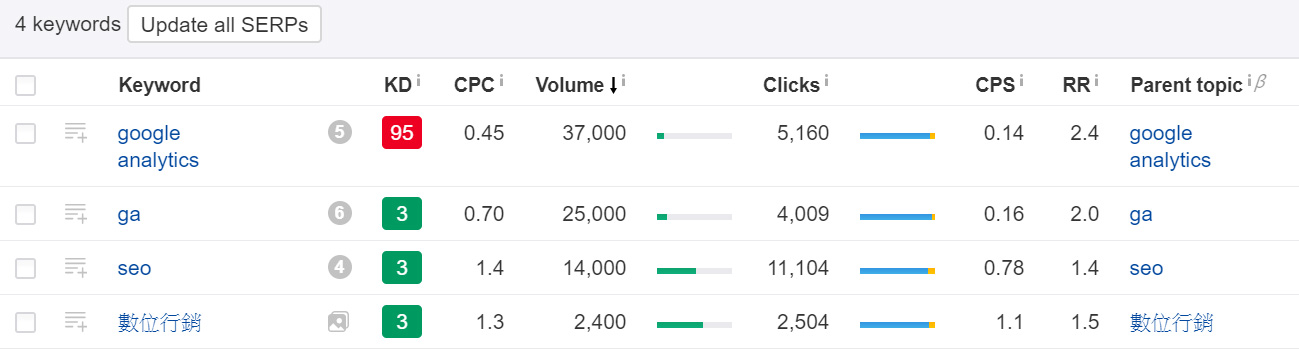This screenshot has height=361, width=1299.
Task: Open SERP features badge 5 for google analytics
Action: pyautogui.click(x=340, y=133)
